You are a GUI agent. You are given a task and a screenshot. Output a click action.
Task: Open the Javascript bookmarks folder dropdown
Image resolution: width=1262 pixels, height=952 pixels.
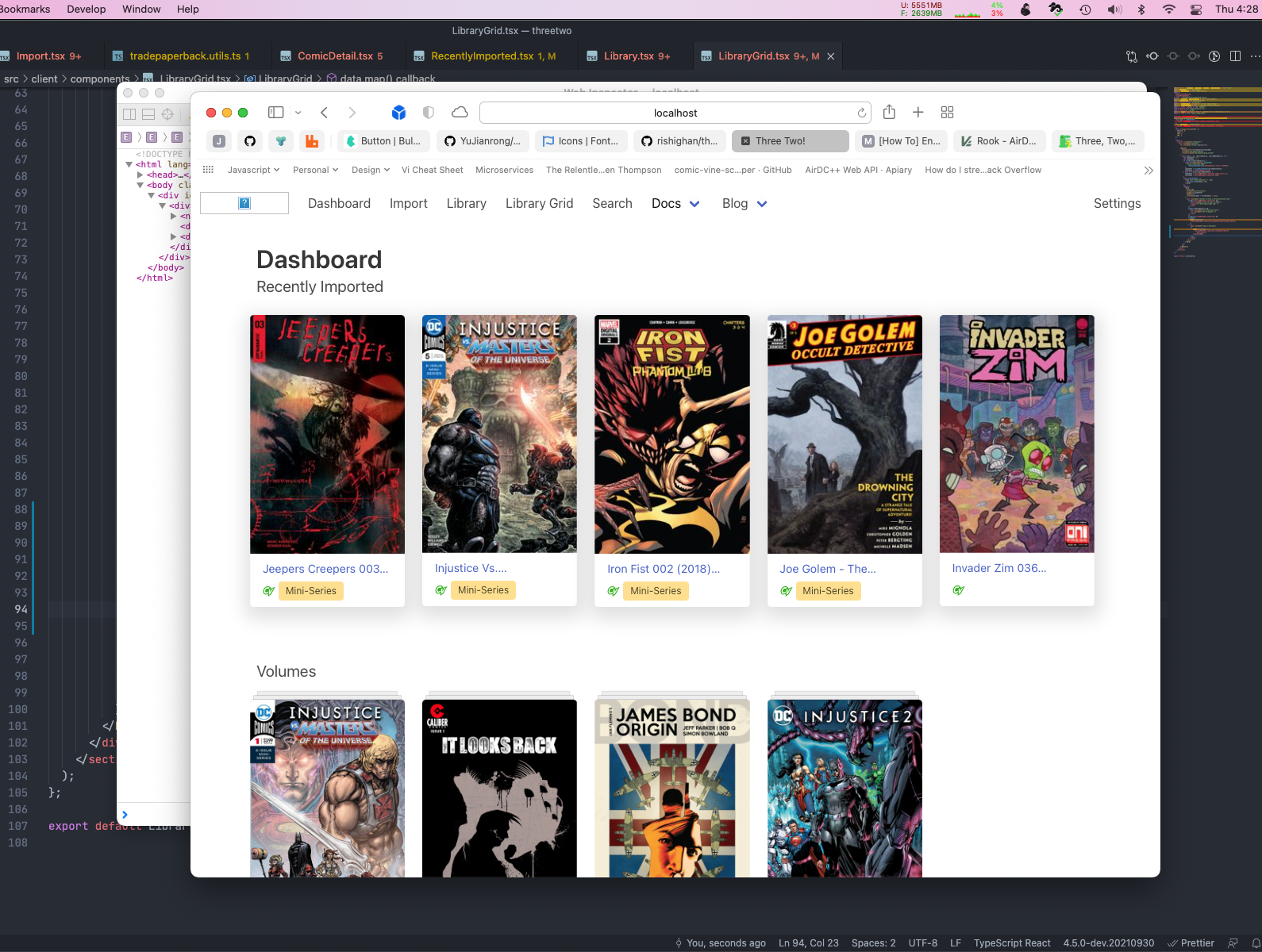[253, 170]
